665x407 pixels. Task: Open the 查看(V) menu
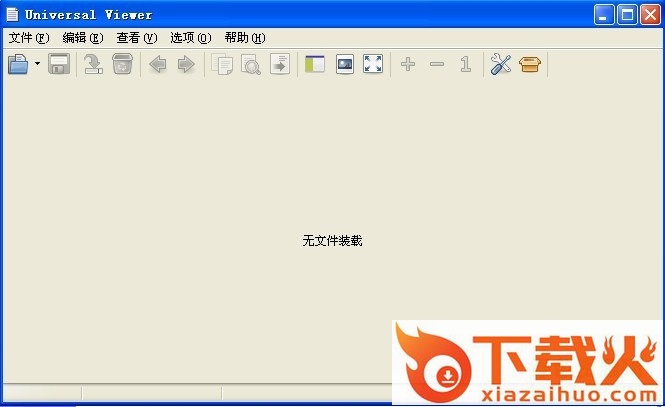137,38
